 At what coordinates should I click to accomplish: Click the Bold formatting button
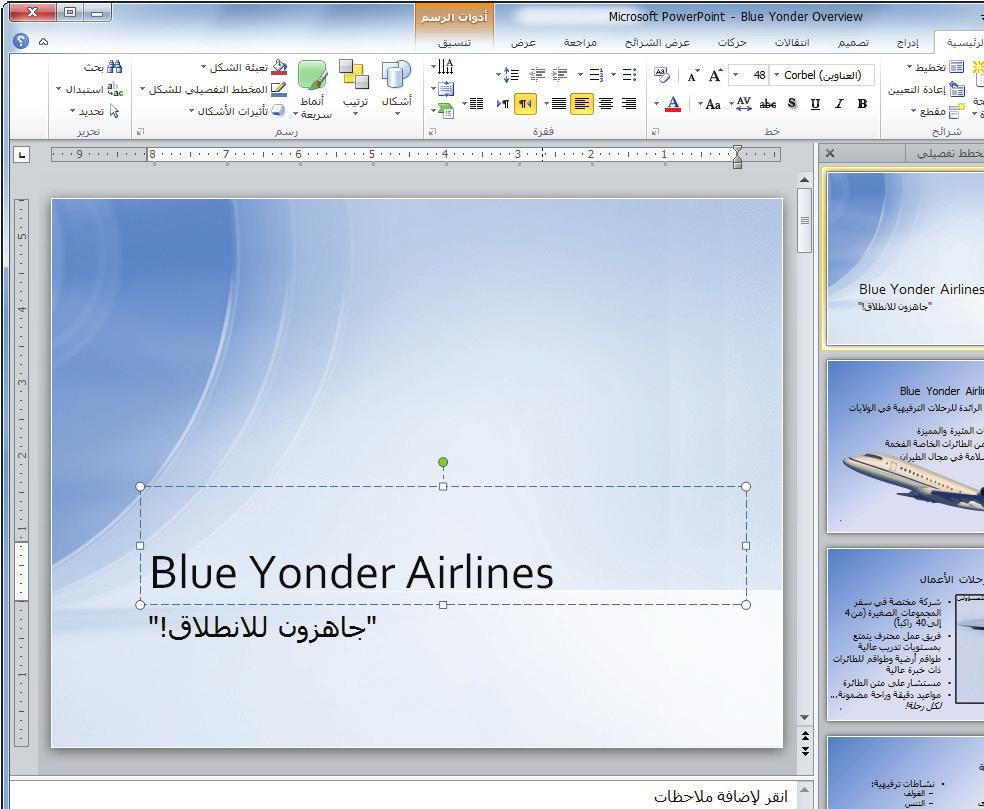(x=862, y=104)
